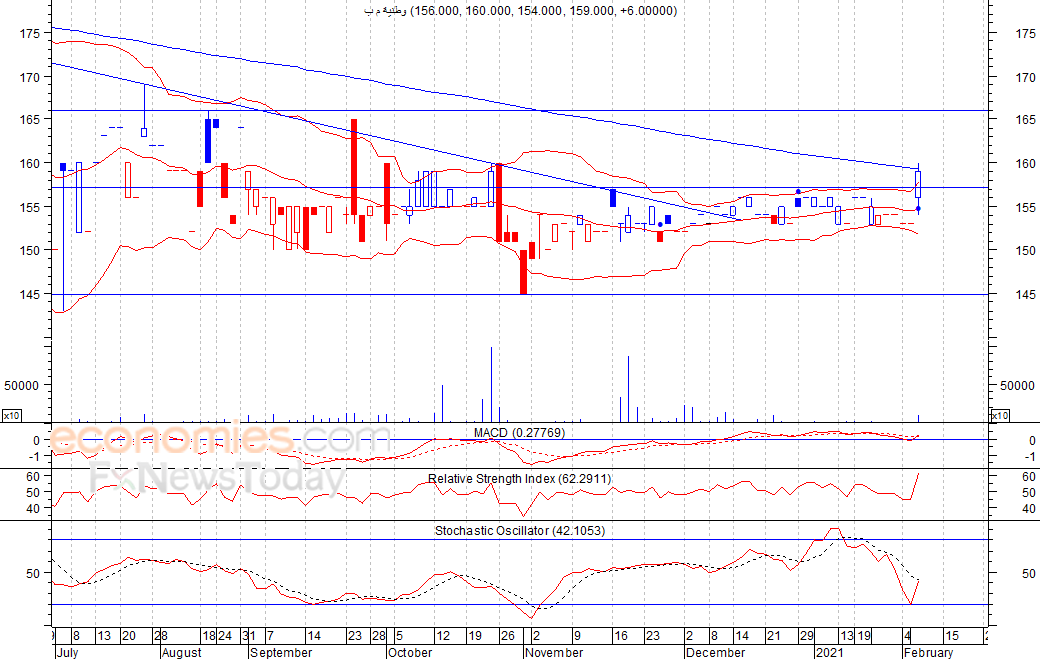Click the 160 price label on right axis
The height and width of the screenshot is (659, 1040).
pyautogui.click(x=1025, y=163)
